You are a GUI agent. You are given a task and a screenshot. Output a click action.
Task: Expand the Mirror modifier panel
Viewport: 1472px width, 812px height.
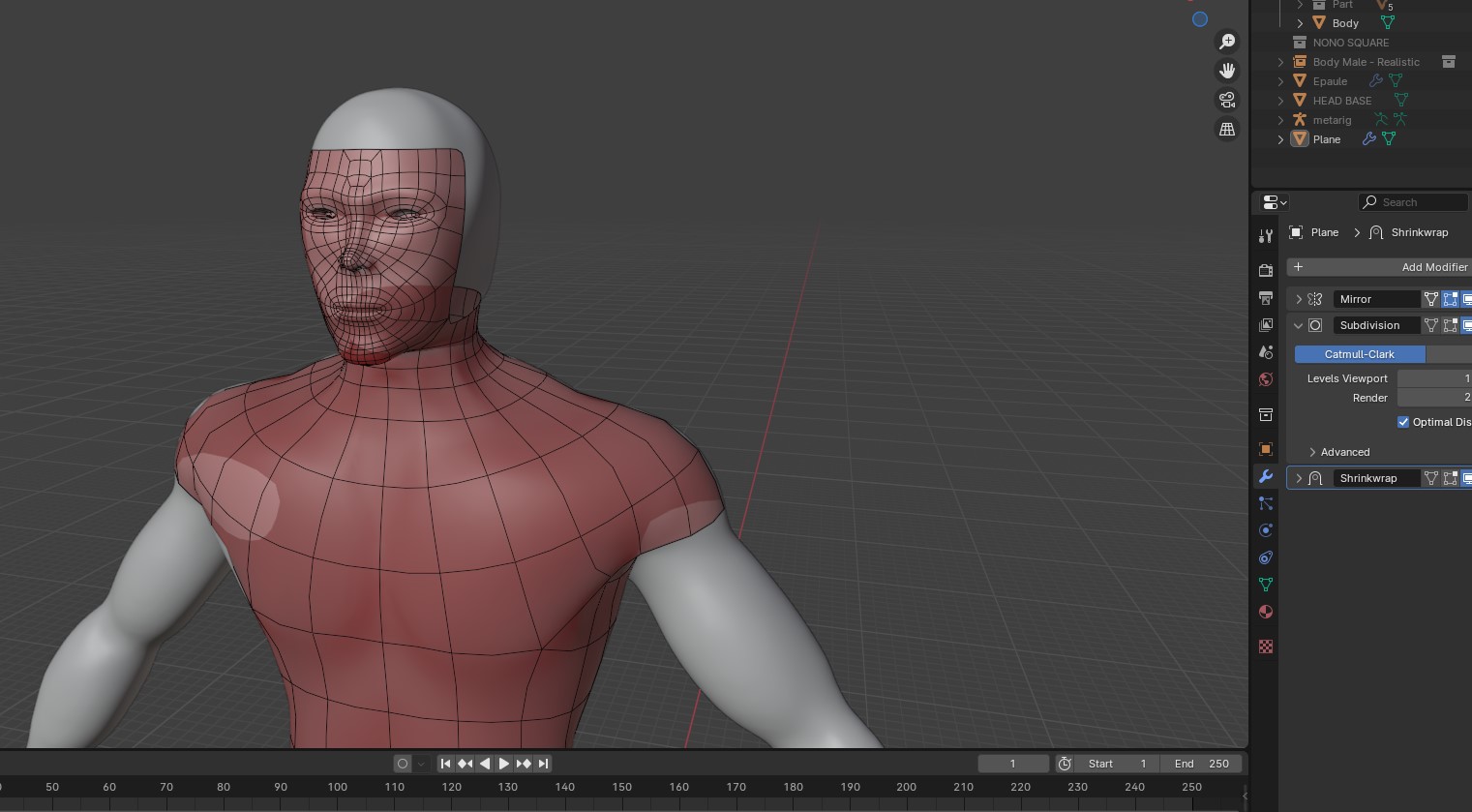pos(1299,299)
